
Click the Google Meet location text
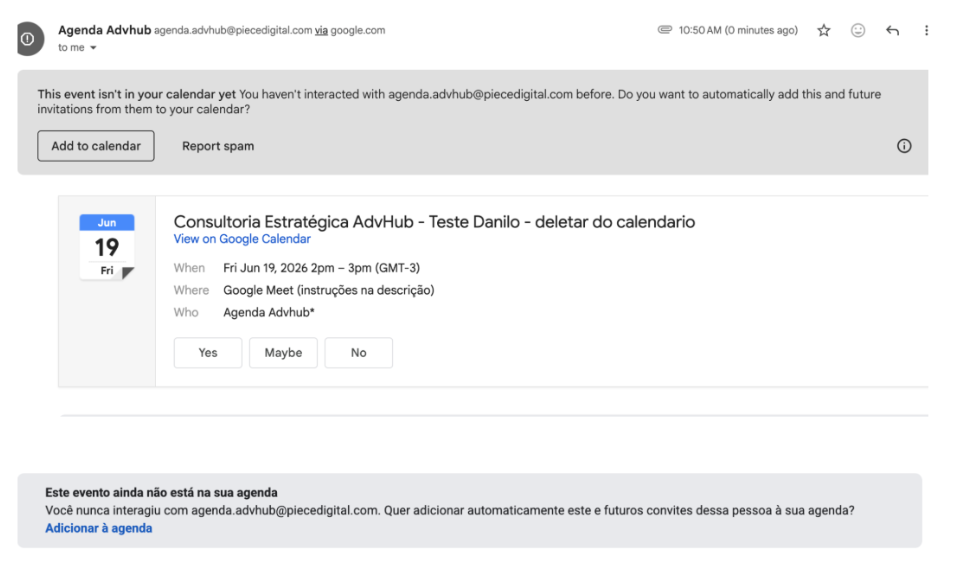[x=329, y=290]
